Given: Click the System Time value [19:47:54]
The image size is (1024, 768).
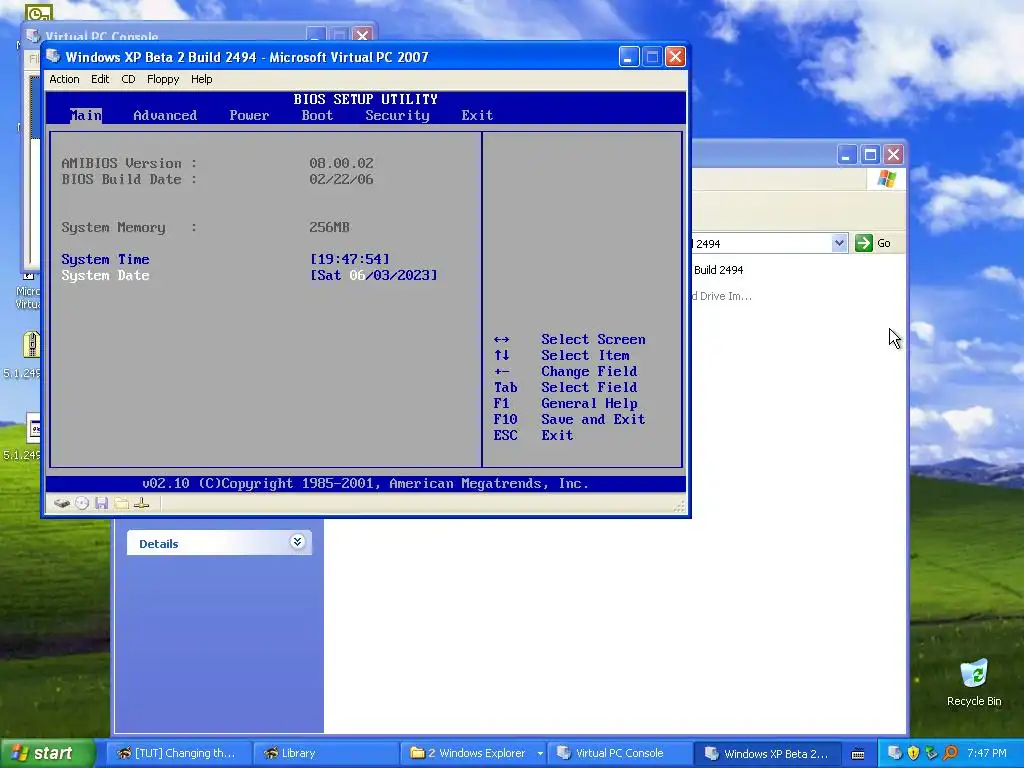Looking at the screenshot, I should click(x=349, y=259).
